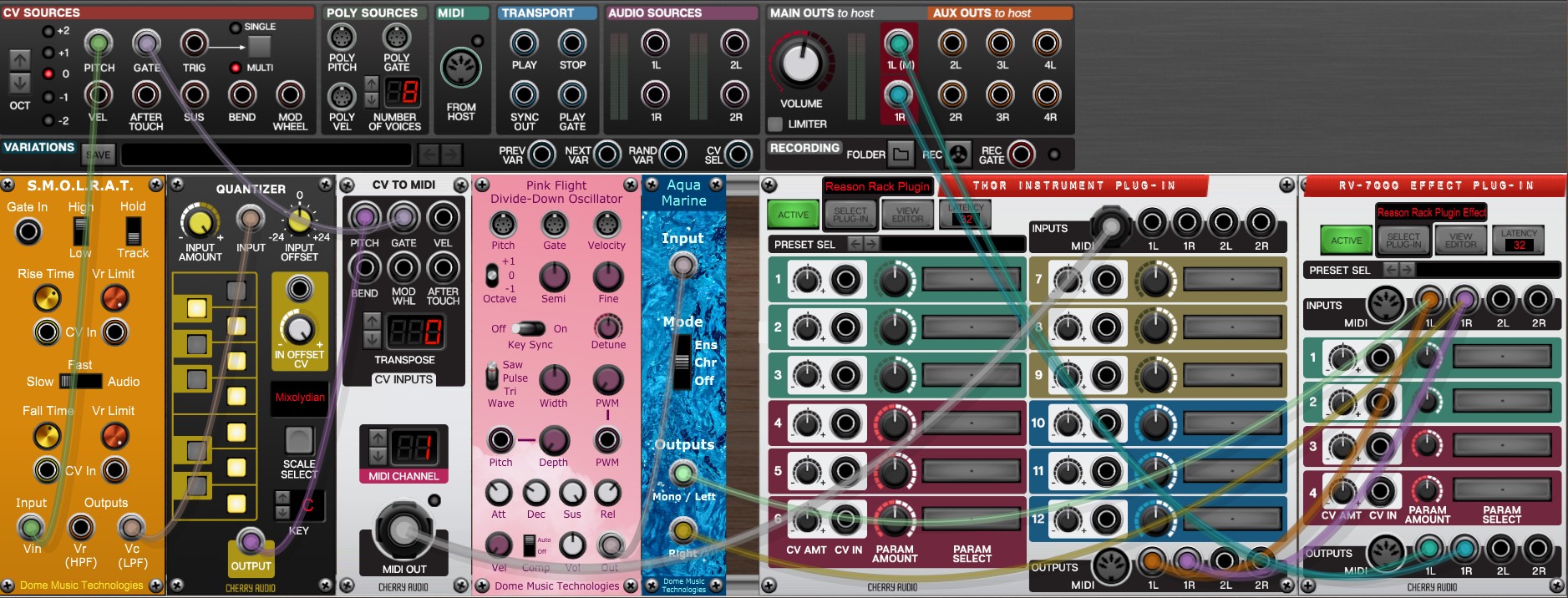Screen dimensions: 1568x598
Task: Click the Quantizer SCALE SELECT button
Action: (x=298, y=440)
